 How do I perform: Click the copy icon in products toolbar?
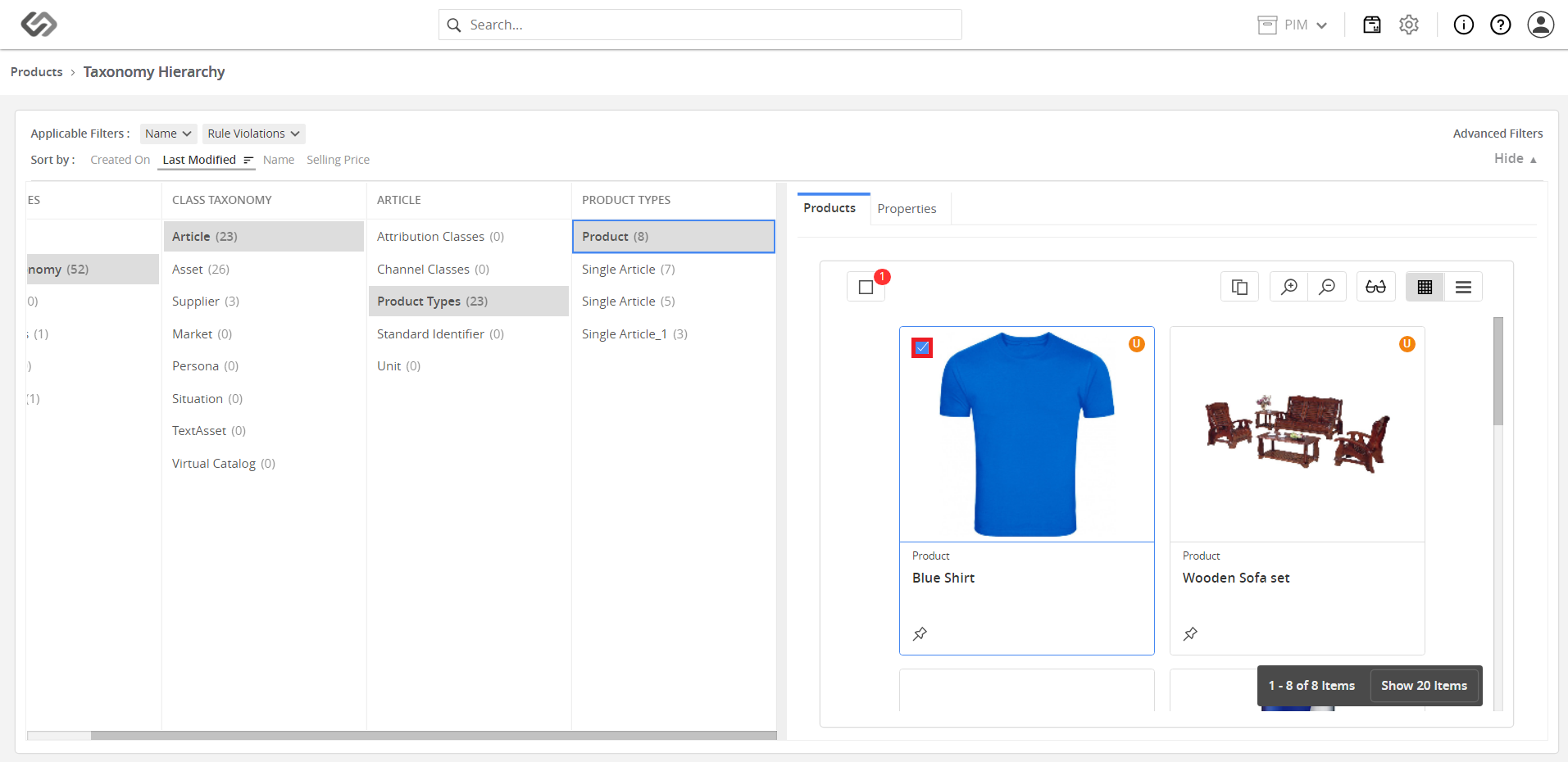pos(1239,287)
